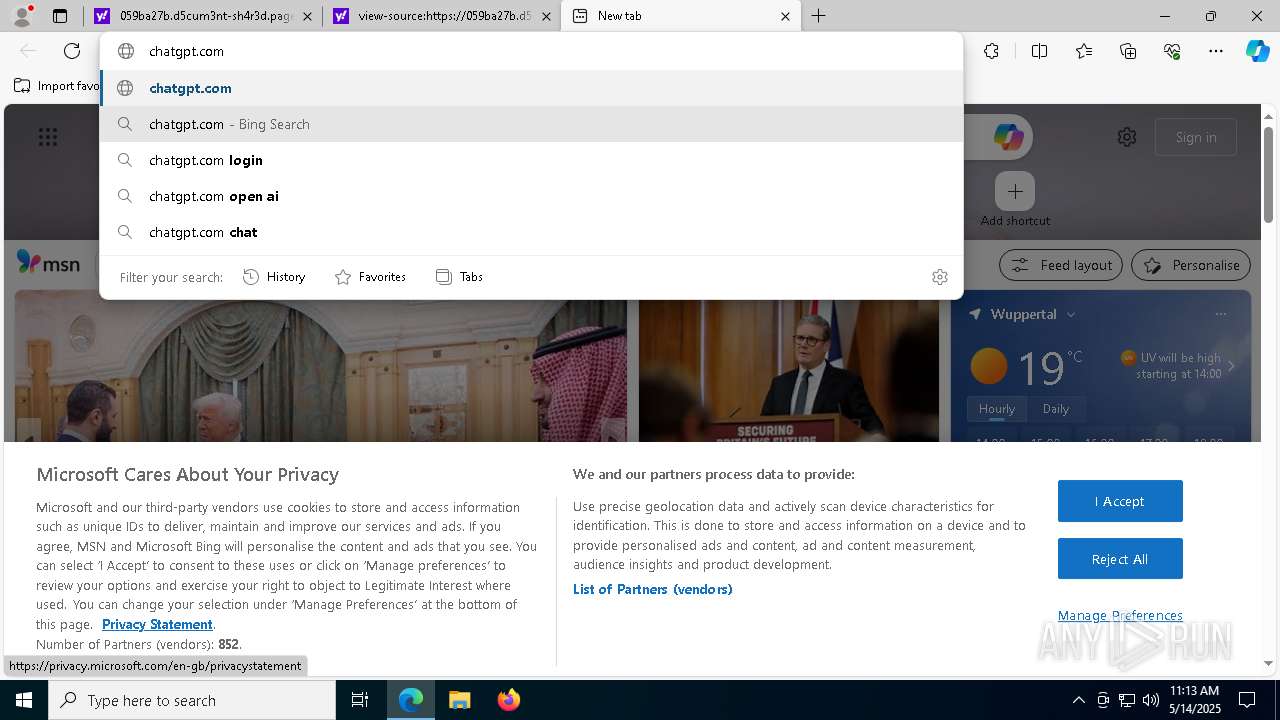Image resolution: width=1280 pixels, height=720 pixels.
Task: Open Task View on taskbar
Action: [x=360, y=700]
